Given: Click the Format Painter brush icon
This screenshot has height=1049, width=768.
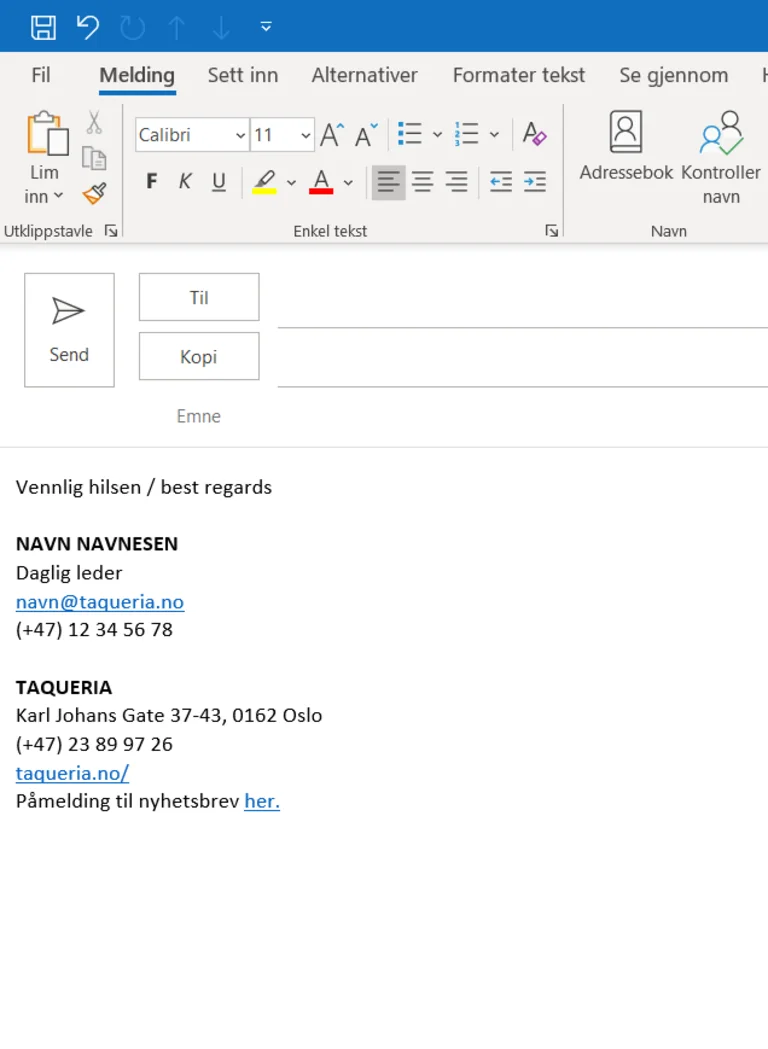Looking at the screenshot, I should tap(94, 193).
